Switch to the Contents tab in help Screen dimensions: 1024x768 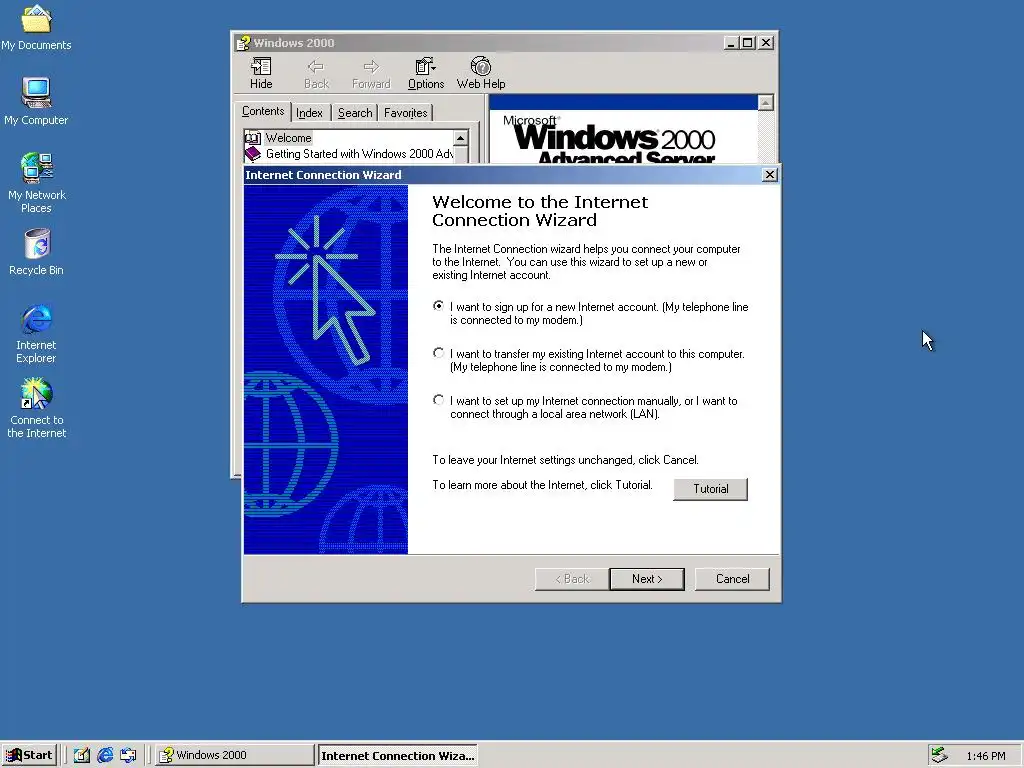click(263, 111)
